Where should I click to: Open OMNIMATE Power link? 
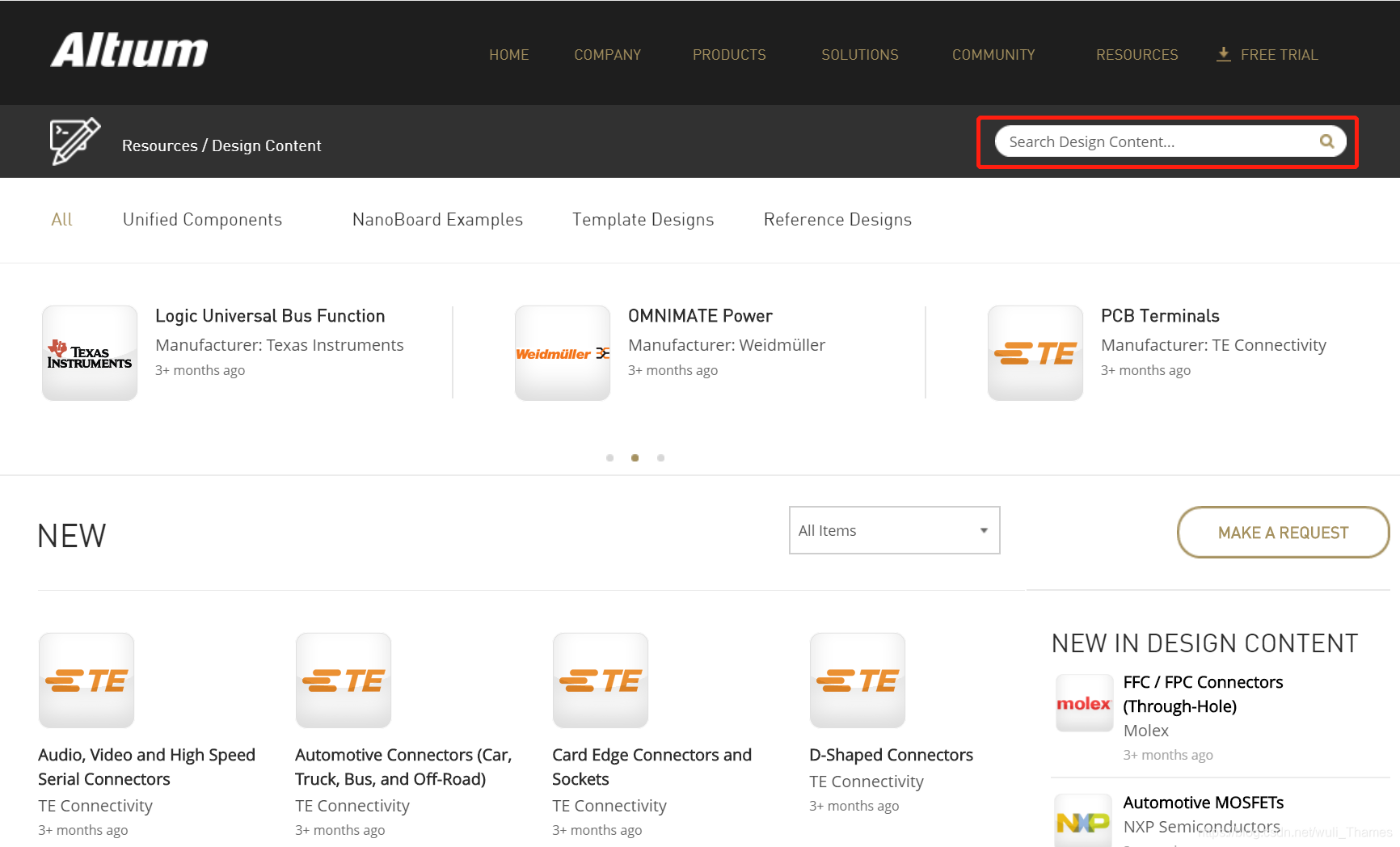pos(700,316)
